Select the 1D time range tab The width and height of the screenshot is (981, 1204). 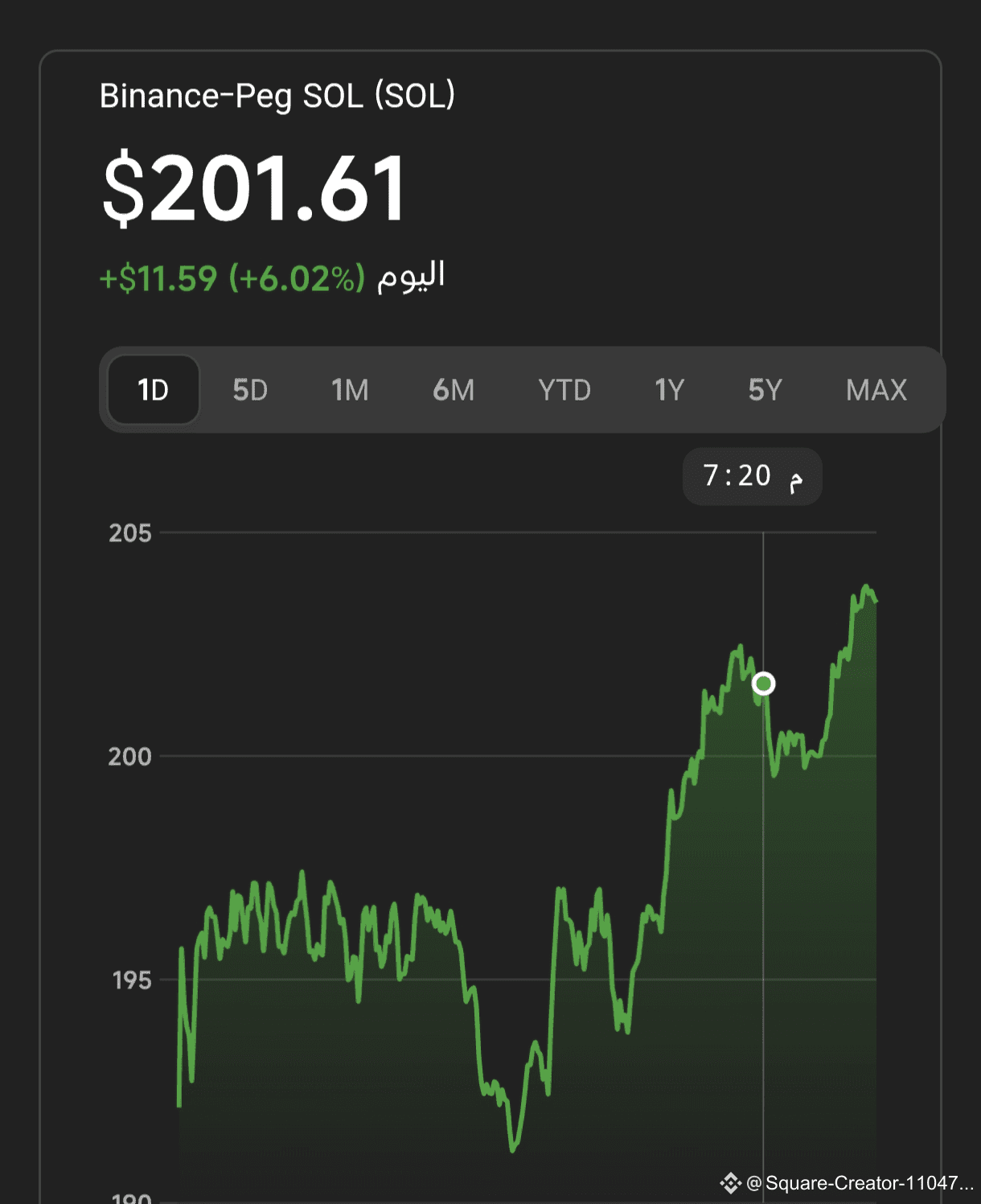tap(154, 390)
